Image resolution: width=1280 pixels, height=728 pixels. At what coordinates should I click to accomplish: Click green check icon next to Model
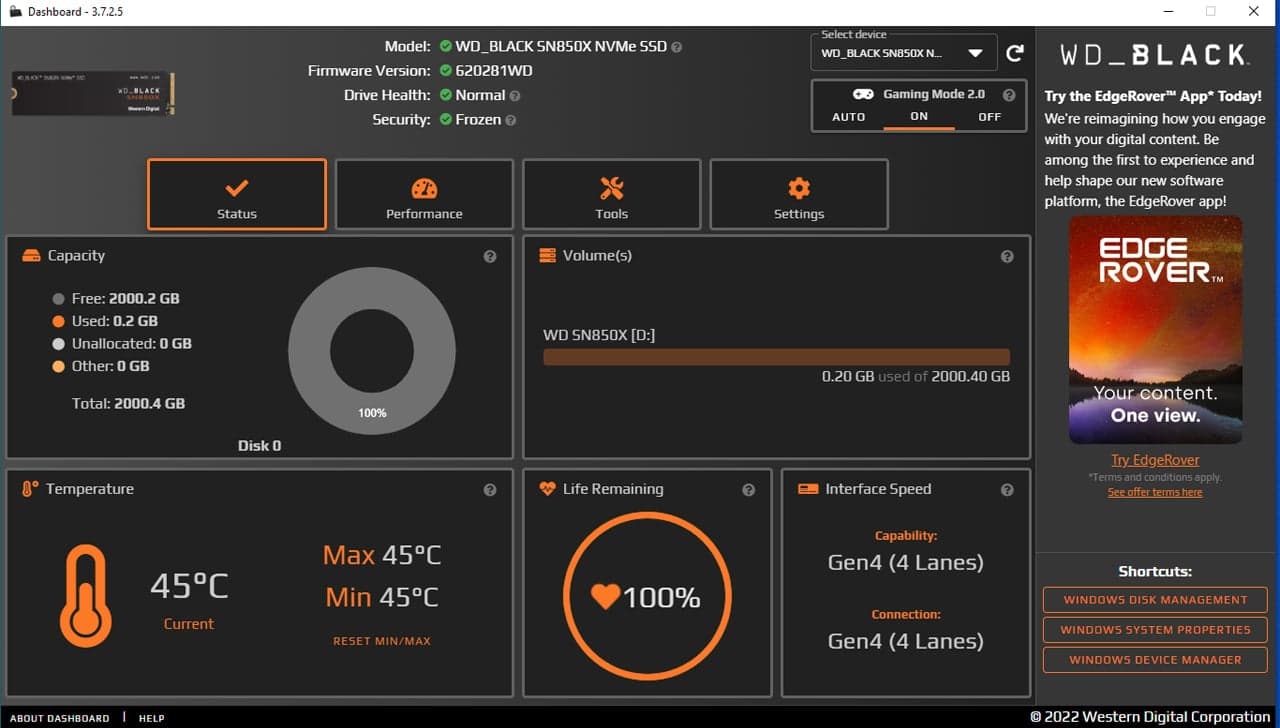click(445, 47)
